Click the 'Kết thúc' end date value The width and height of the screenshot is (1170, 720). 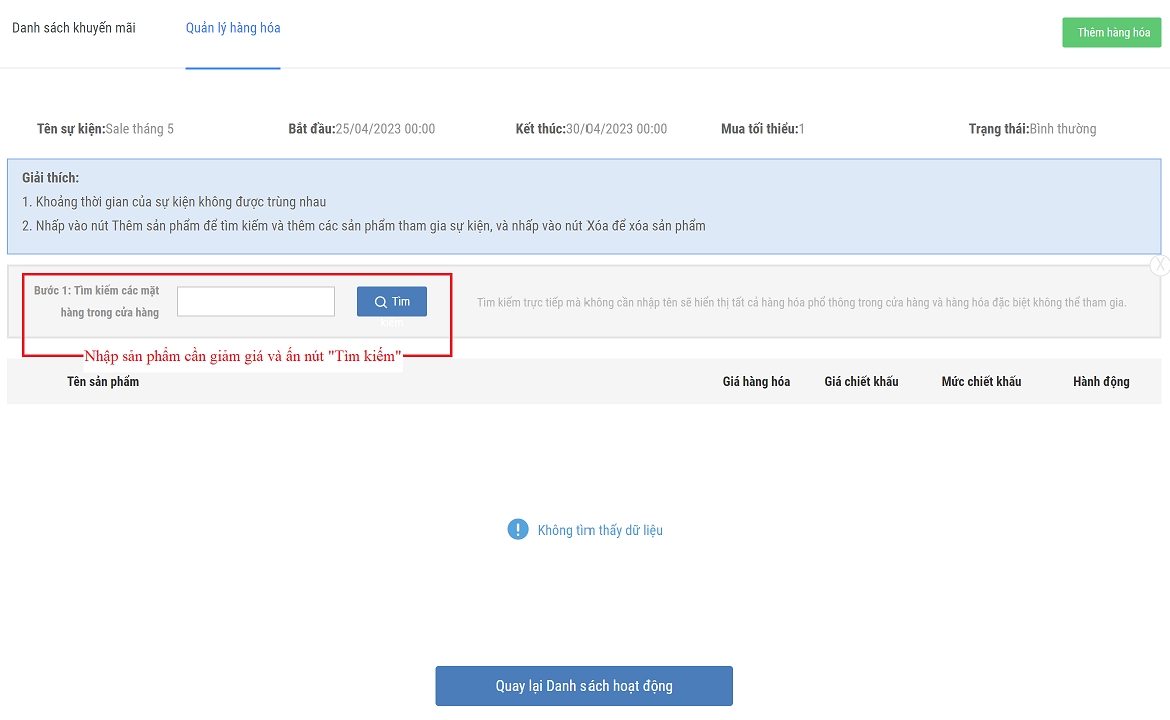[616, 129]
